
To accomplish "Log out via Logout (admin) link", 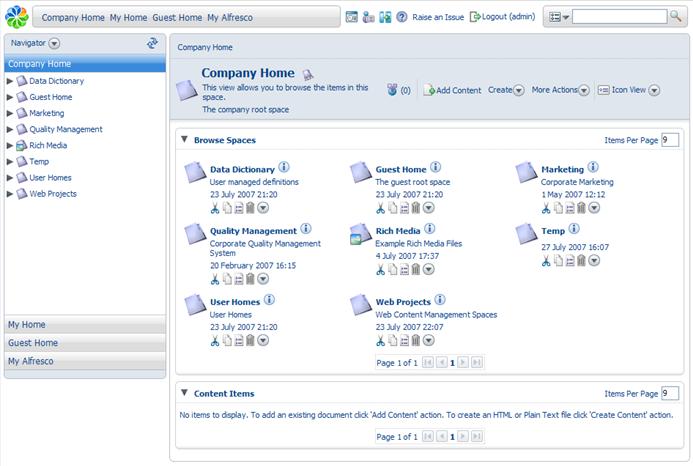I will tap(503, 17).
